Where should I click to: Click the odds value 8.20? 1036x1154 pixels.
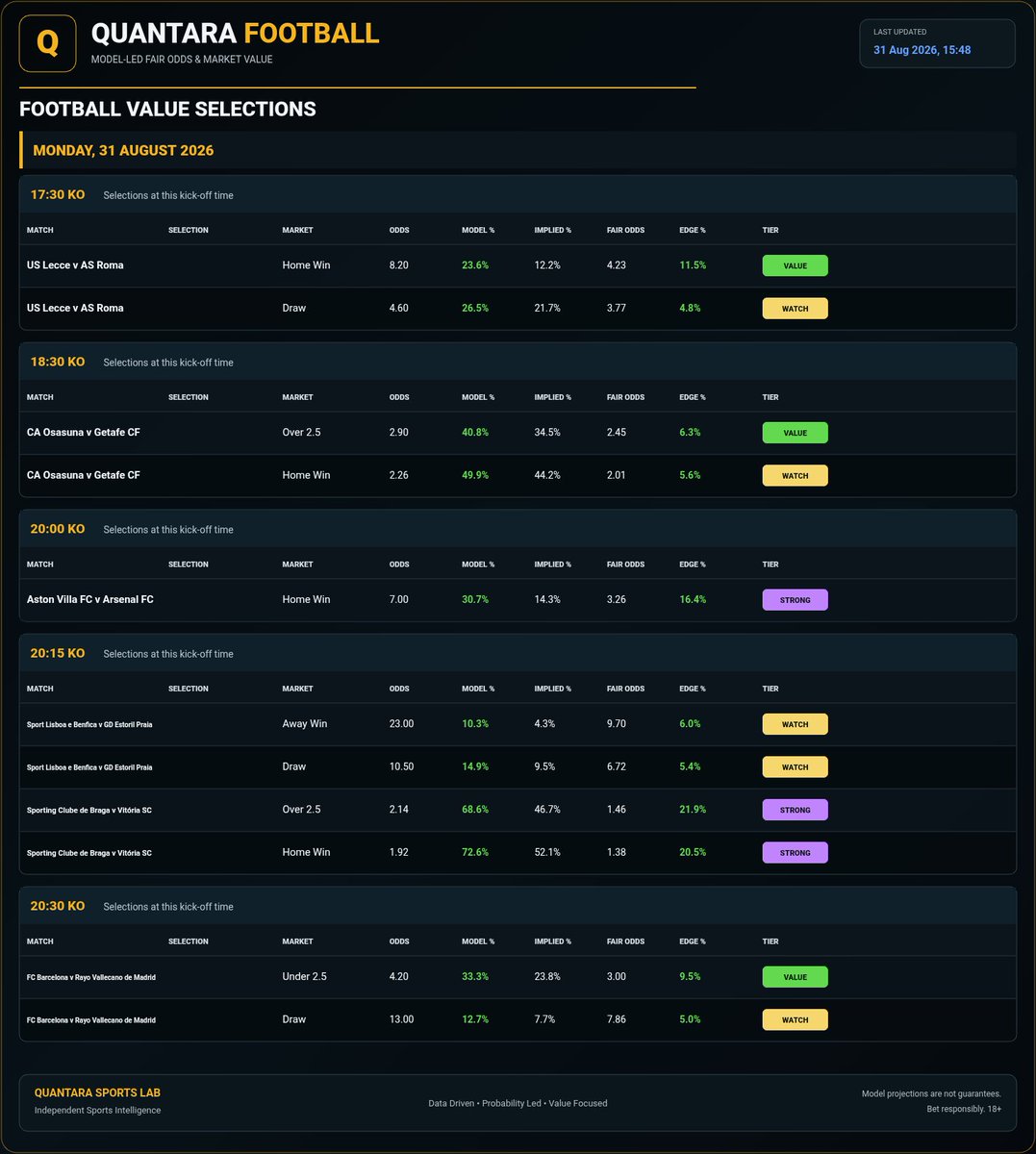tap(398, 265)
